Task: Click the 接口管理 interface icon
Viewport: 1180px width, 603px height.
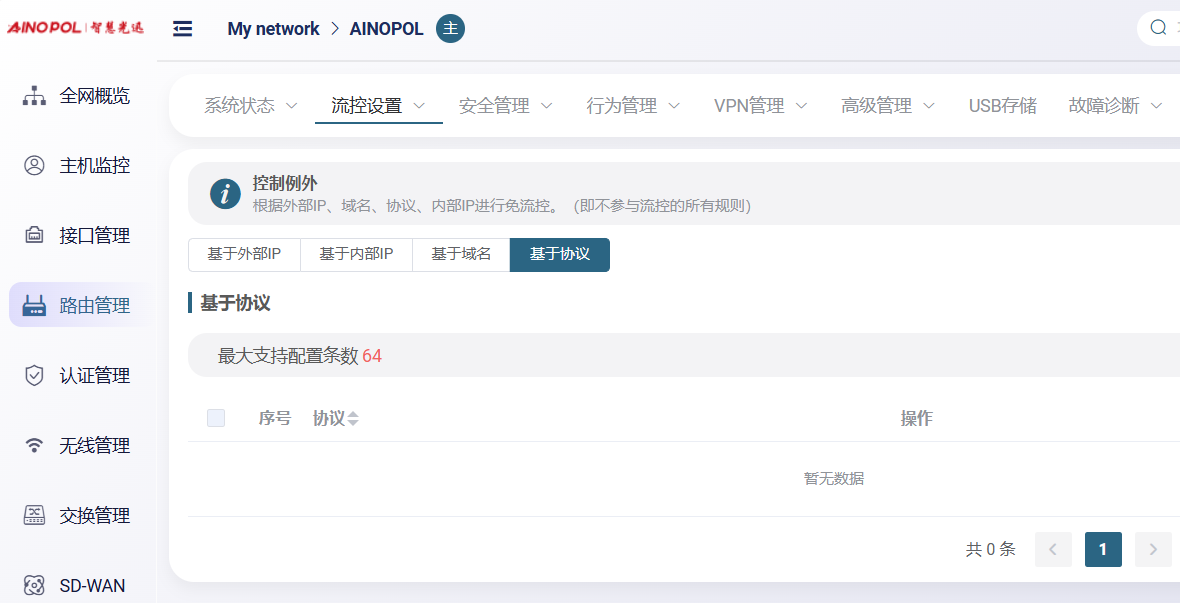Action: point(34,236)
